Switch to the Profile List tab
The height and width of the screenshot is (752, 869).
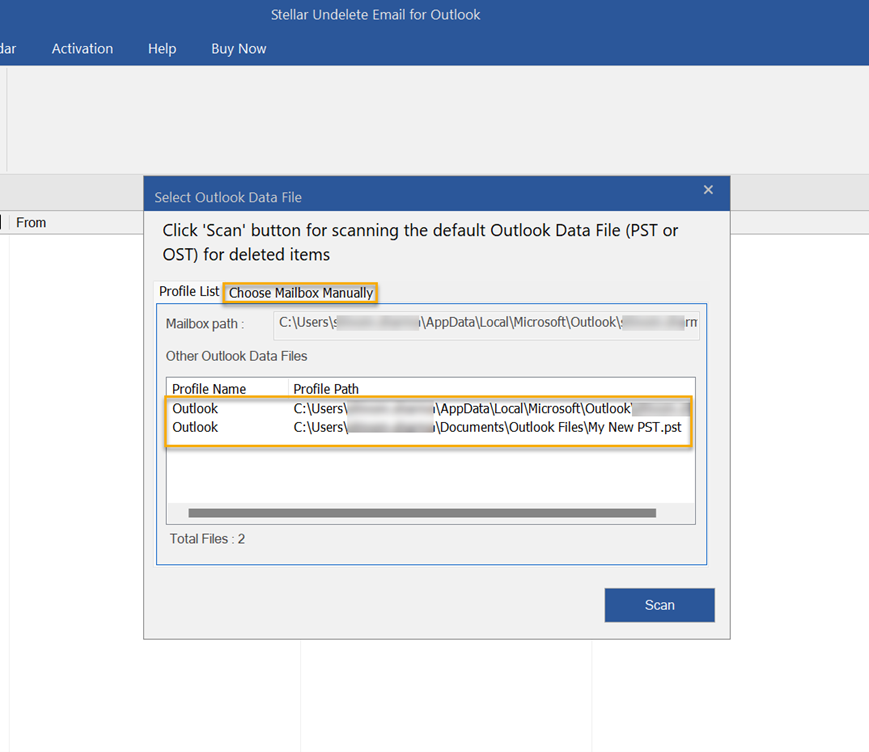pos(189,292)
